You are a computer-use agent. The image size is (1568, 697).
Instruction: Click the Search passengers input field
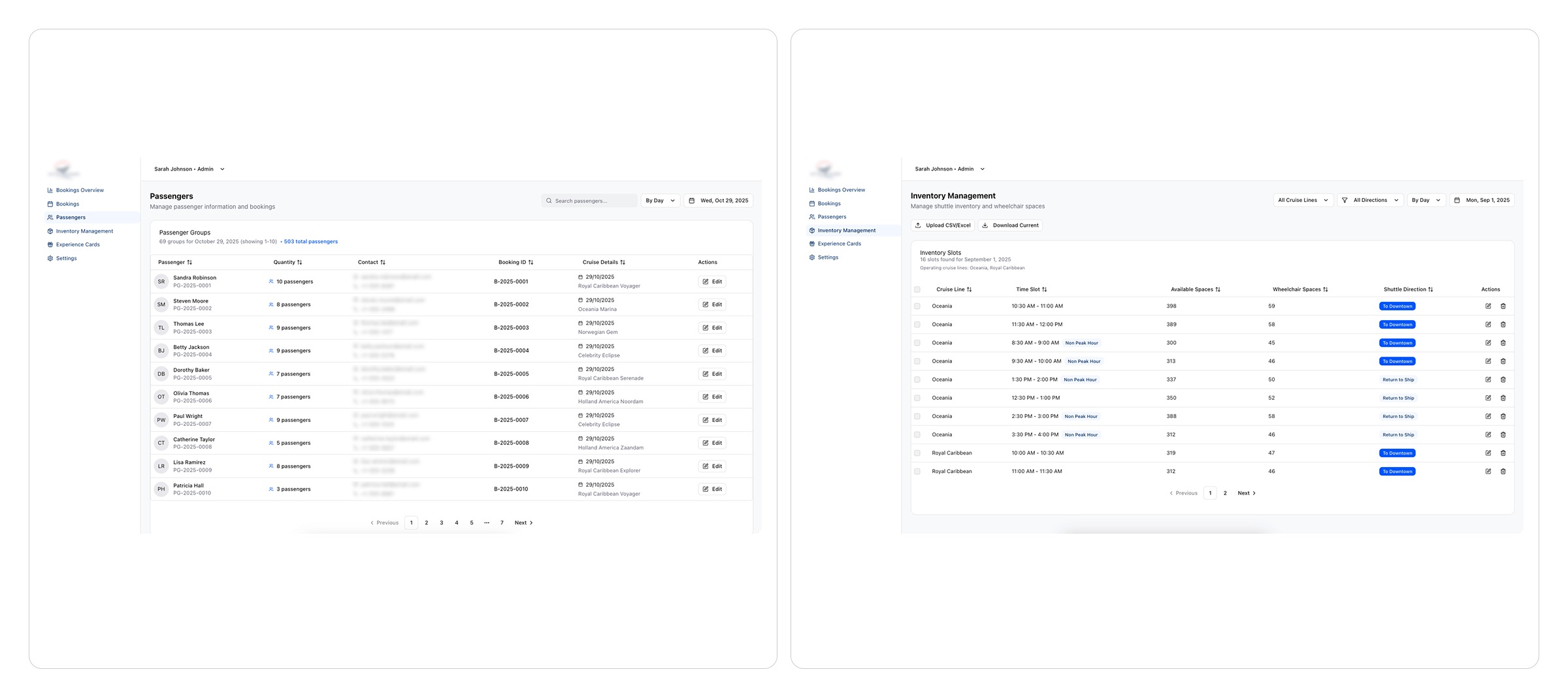click(589, 201)
